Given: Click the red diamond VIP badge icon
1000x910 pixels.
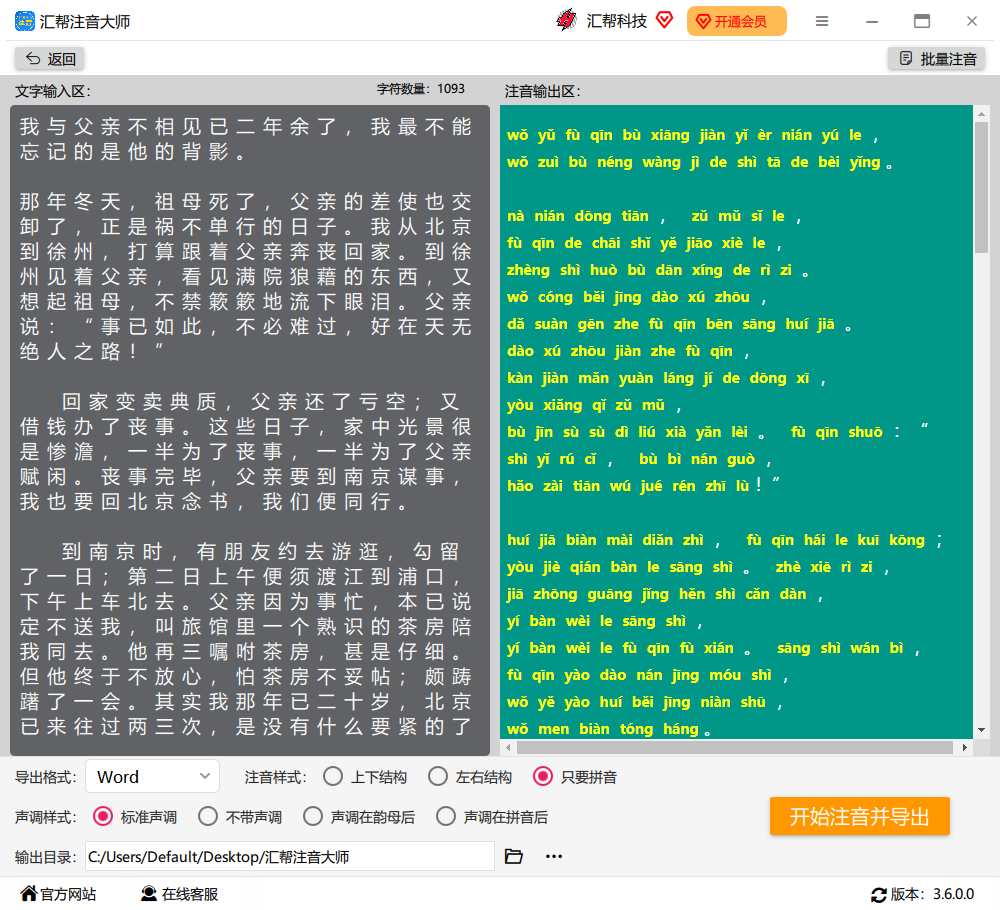Looking at the screenshot, I should pos(664,20).
